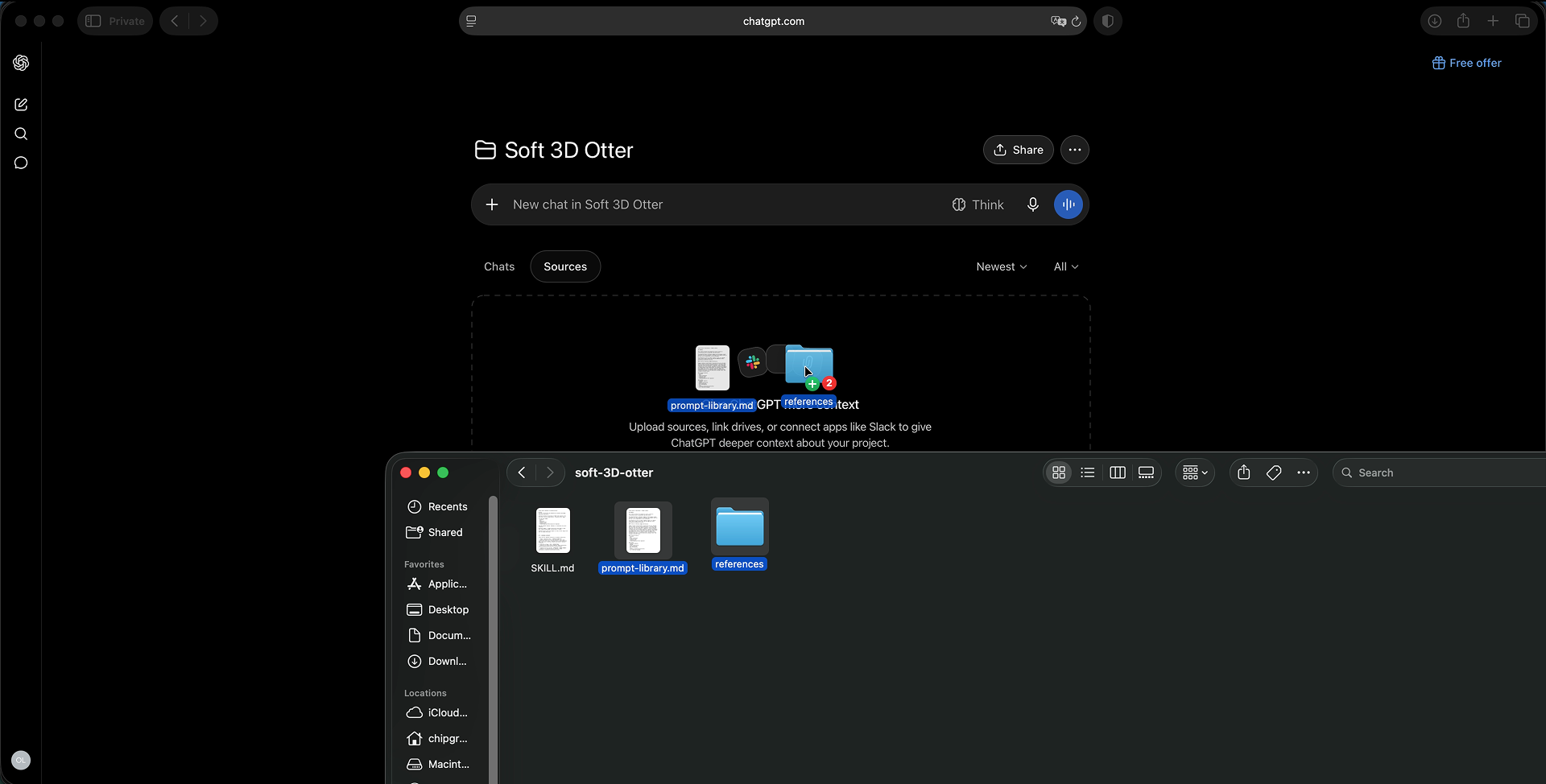The image size is (1546, 784).
Task: Switch to the Chats tab
Action: point(499,266)
